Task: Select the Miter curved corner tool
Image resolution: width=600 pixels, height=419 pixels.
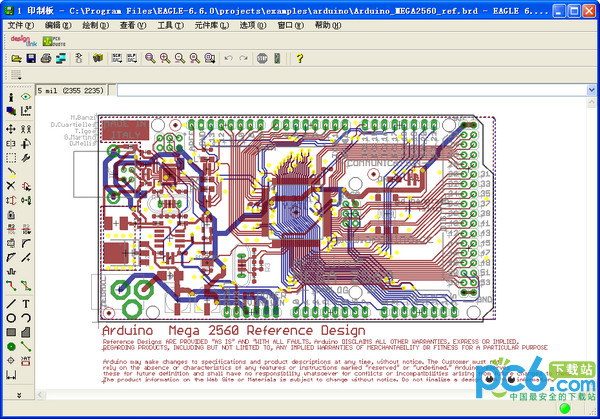Action: tap(26, 243)
